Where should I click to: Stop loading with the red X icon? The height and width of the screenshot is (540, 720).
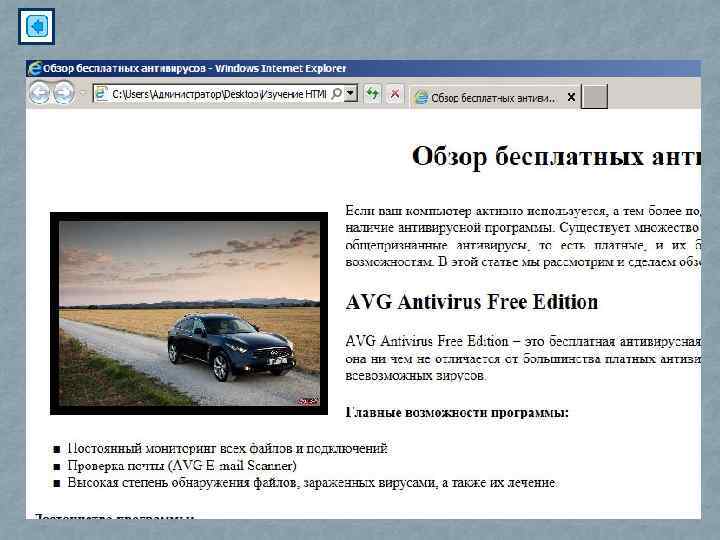click(x=394, y=94)
